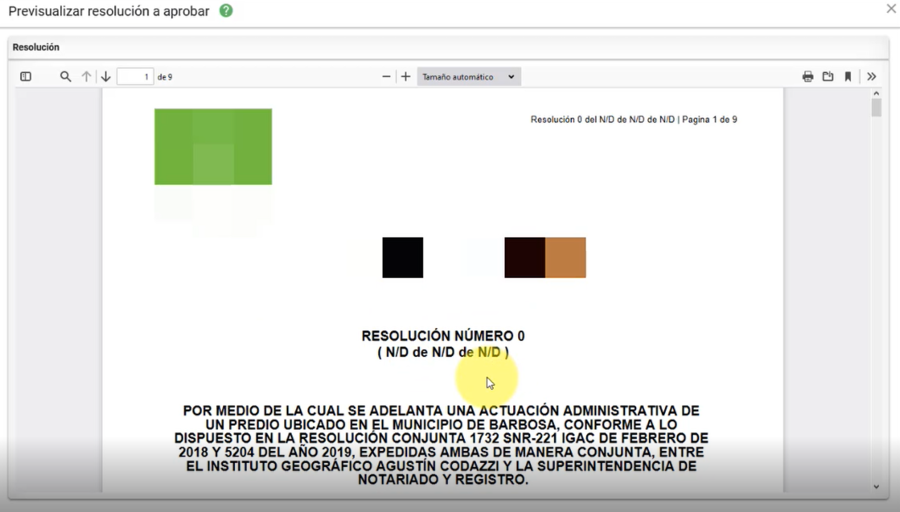900x512 pixels.
Task: Click the scrollbar down arrow
Action: coord(876,487)
